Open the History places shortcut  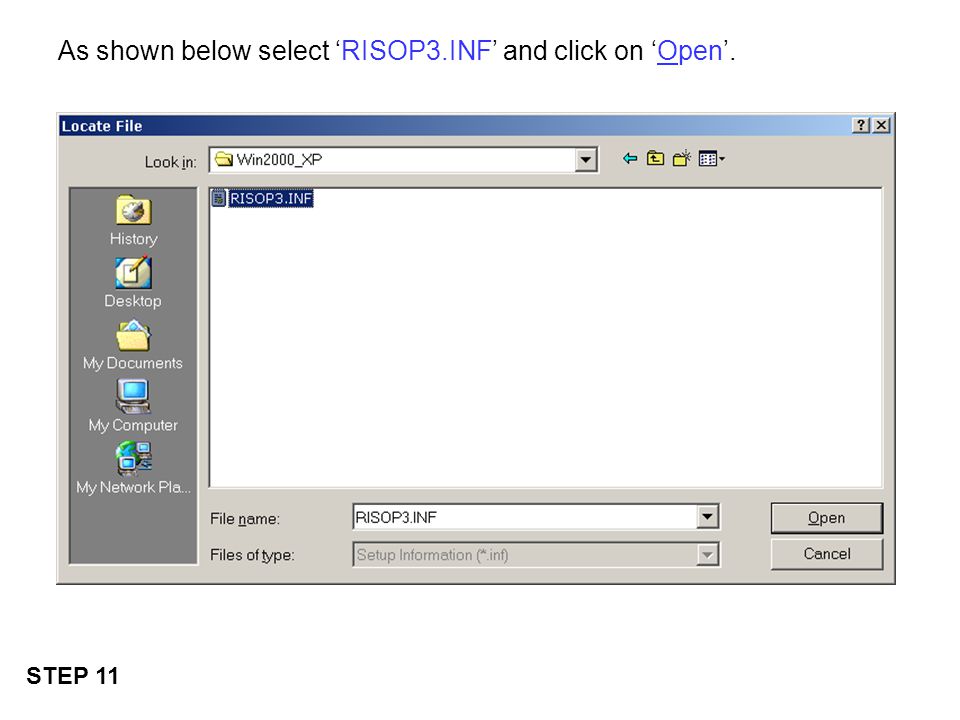pyautogui.click(x=133, y=220)
